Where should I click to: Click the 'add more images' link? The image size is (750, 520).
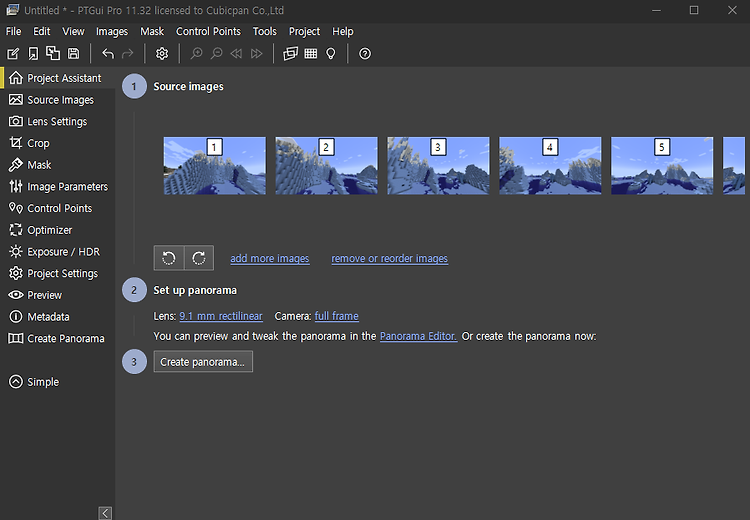pyautogui.click(x=270, y=258)
